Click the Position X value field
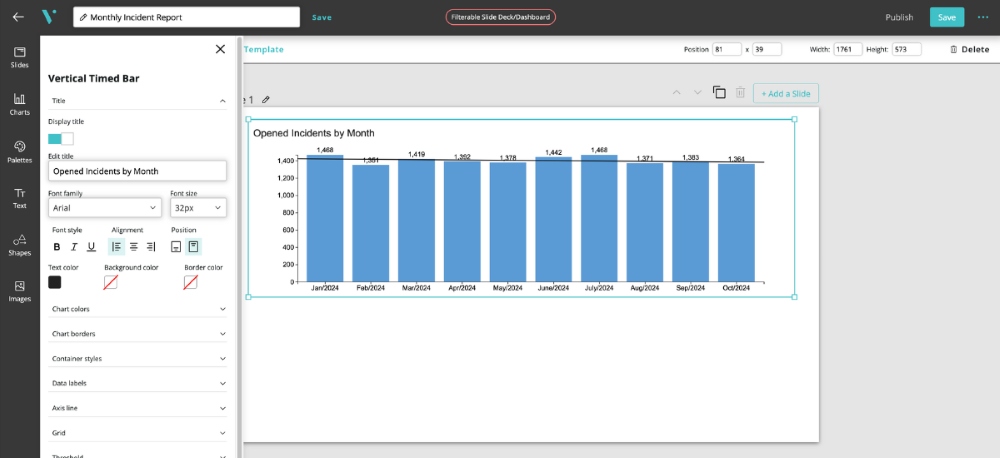This screenshot has height=458, width=1000. [727, 49]
